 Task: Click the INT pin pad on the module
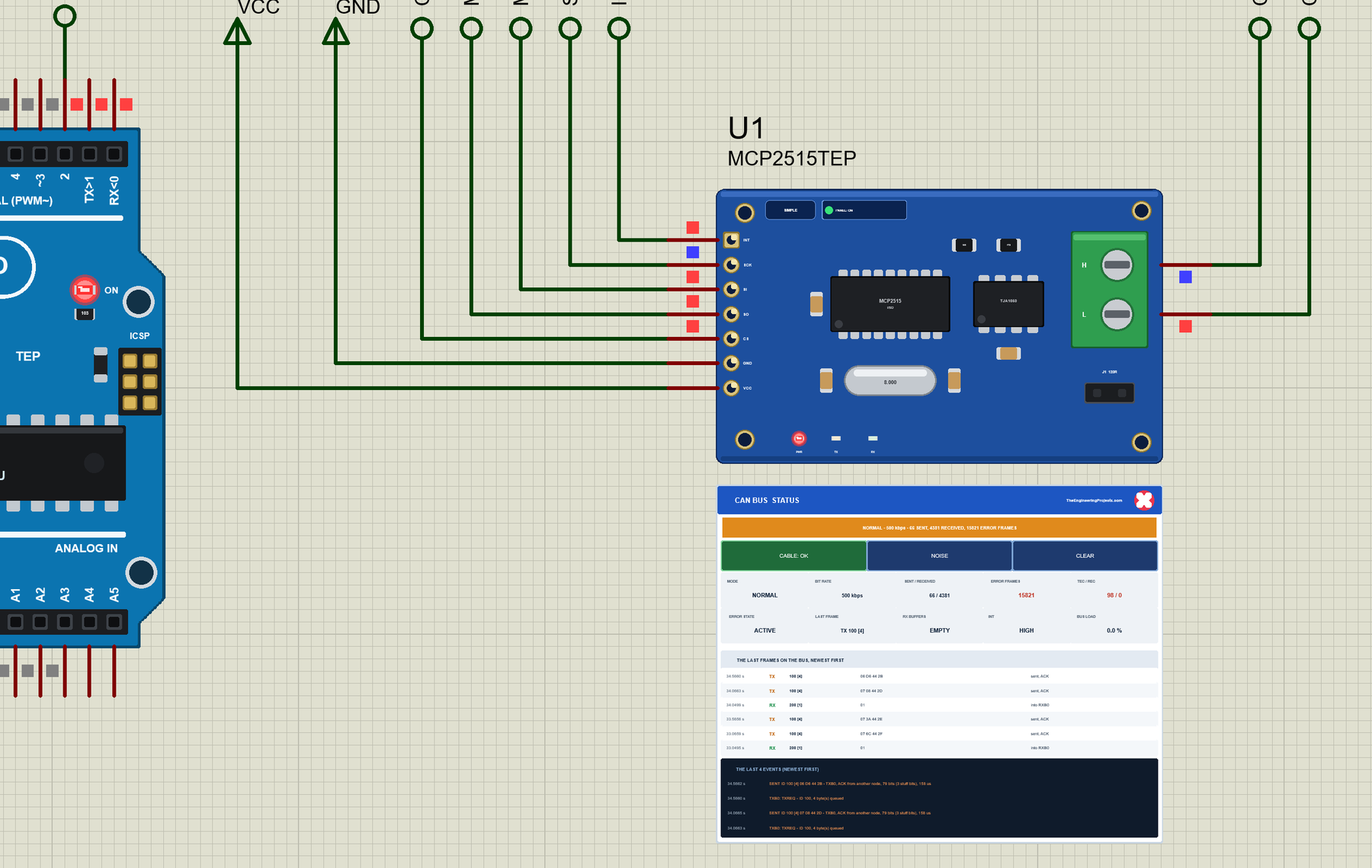coord(731,240)
